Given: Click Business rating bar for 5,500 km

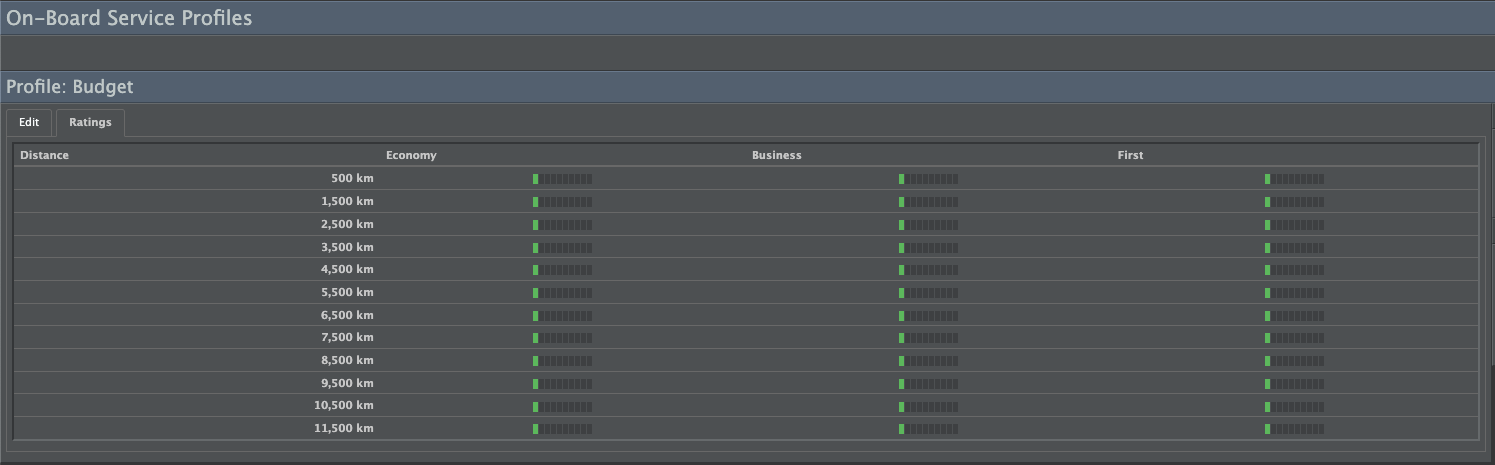Looking at the screenshot, I should coord(928,292).
